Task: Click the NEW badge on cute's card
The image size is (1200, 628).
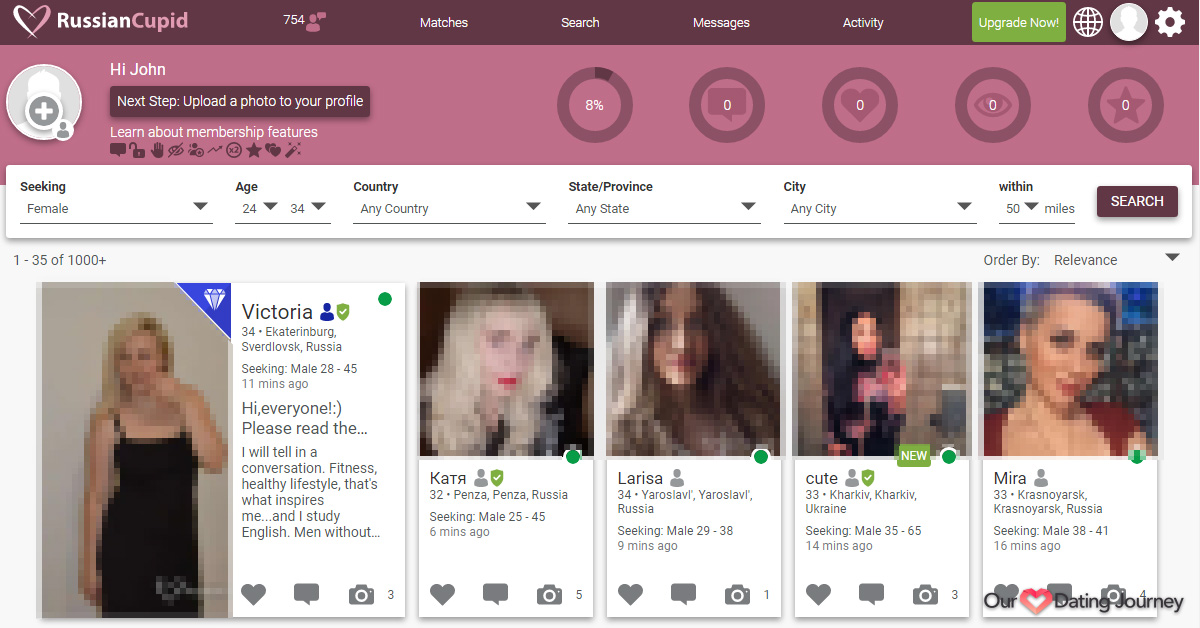Action: [x=914, y=456]
